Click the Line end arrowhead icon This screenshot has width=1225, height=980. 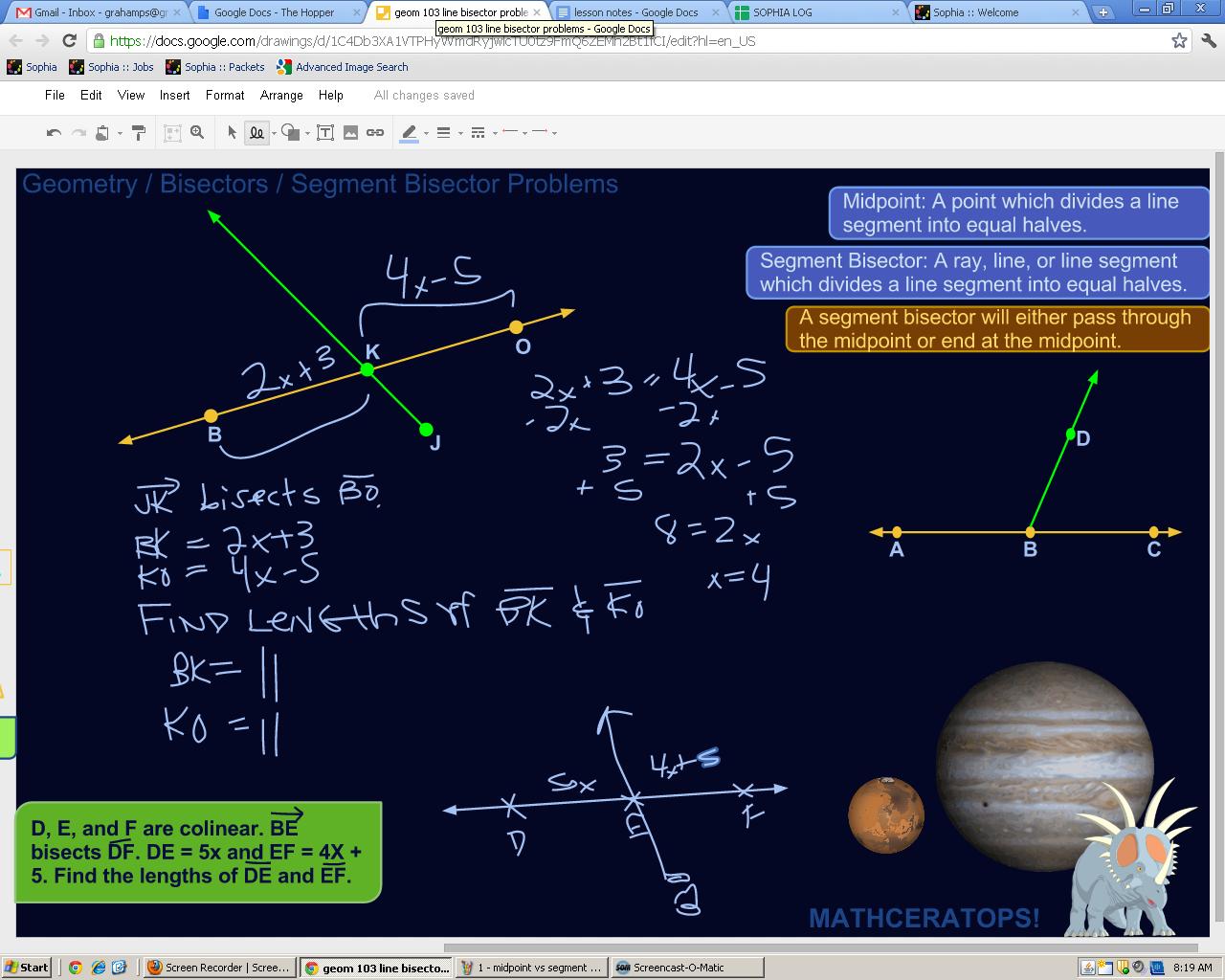point(541,132)
